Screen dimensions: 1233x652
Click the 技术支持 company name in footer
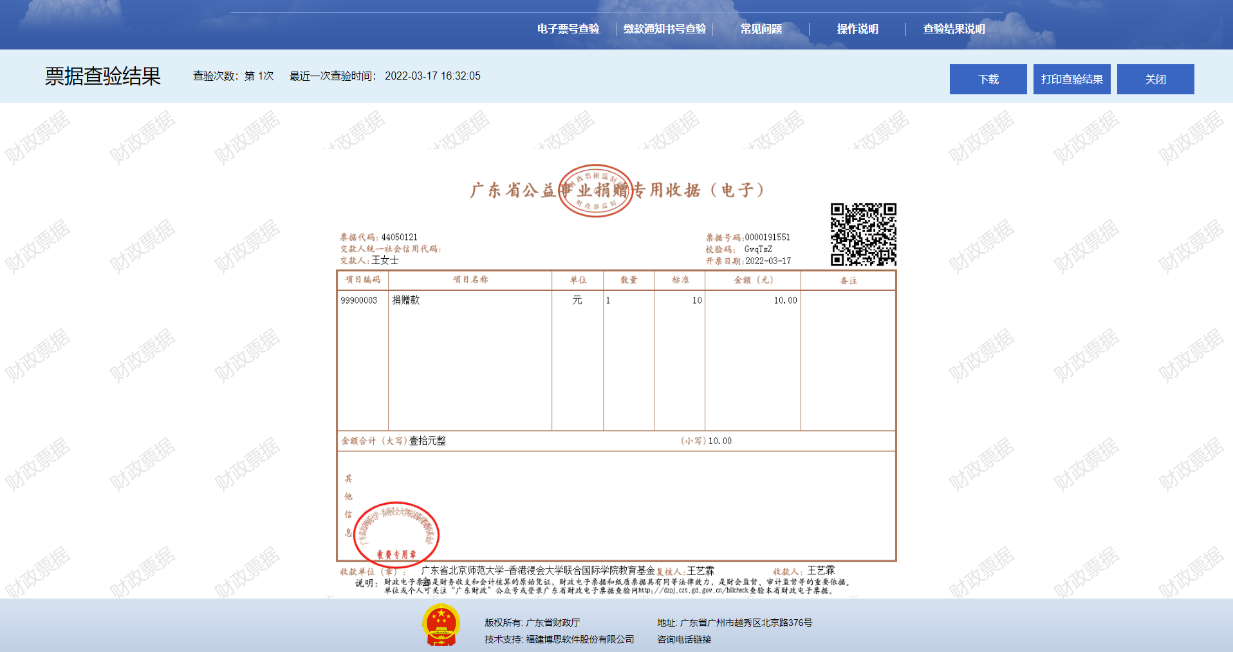[x=580, y=639]
